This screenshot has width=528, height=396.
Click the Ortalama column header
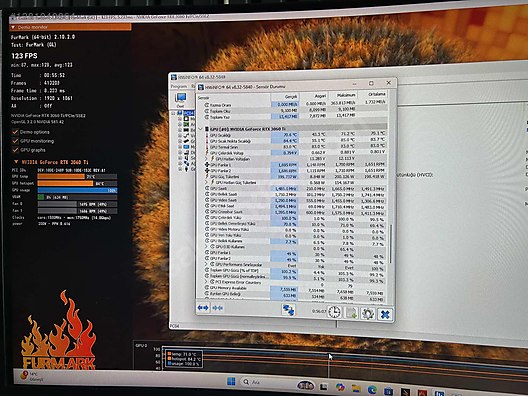click(x=372, y=94)
